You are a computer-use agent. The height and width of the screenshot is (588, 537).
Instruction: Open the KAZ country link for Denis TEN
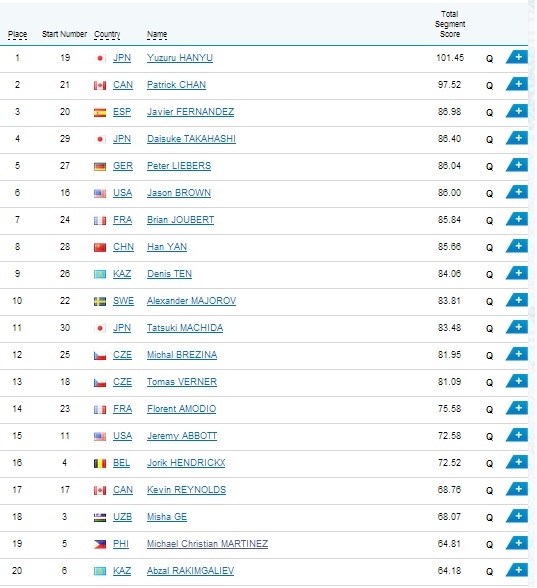click(122, 274)
